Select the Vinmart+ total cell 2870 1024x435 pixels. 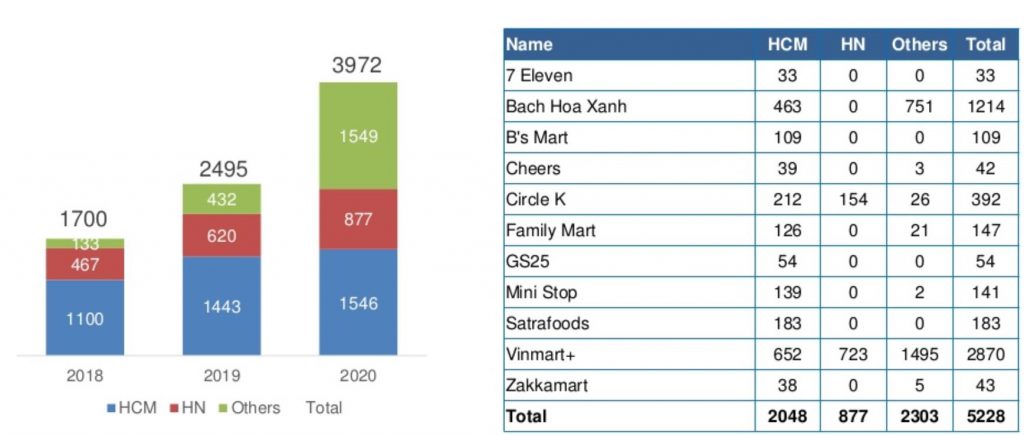coord(987,354)
